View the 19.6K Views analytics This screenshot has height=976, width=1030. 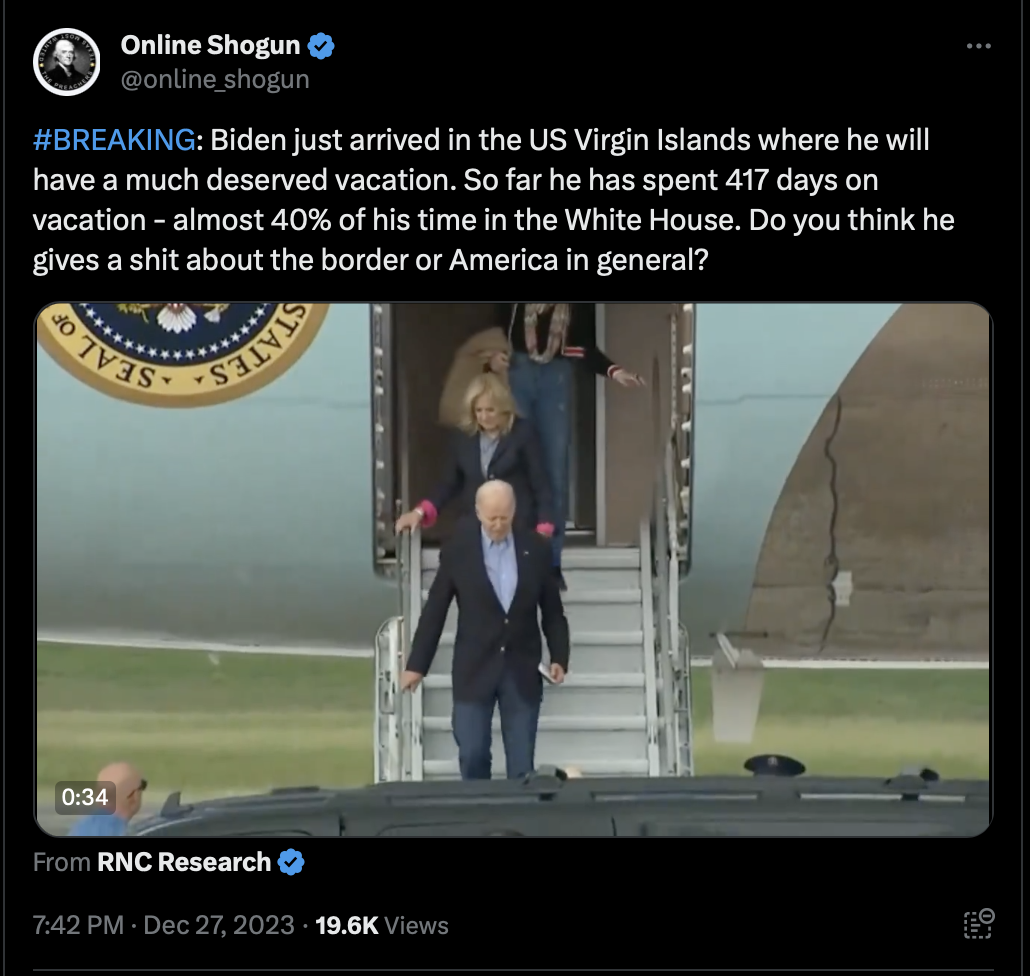click(x=382, y=925)
